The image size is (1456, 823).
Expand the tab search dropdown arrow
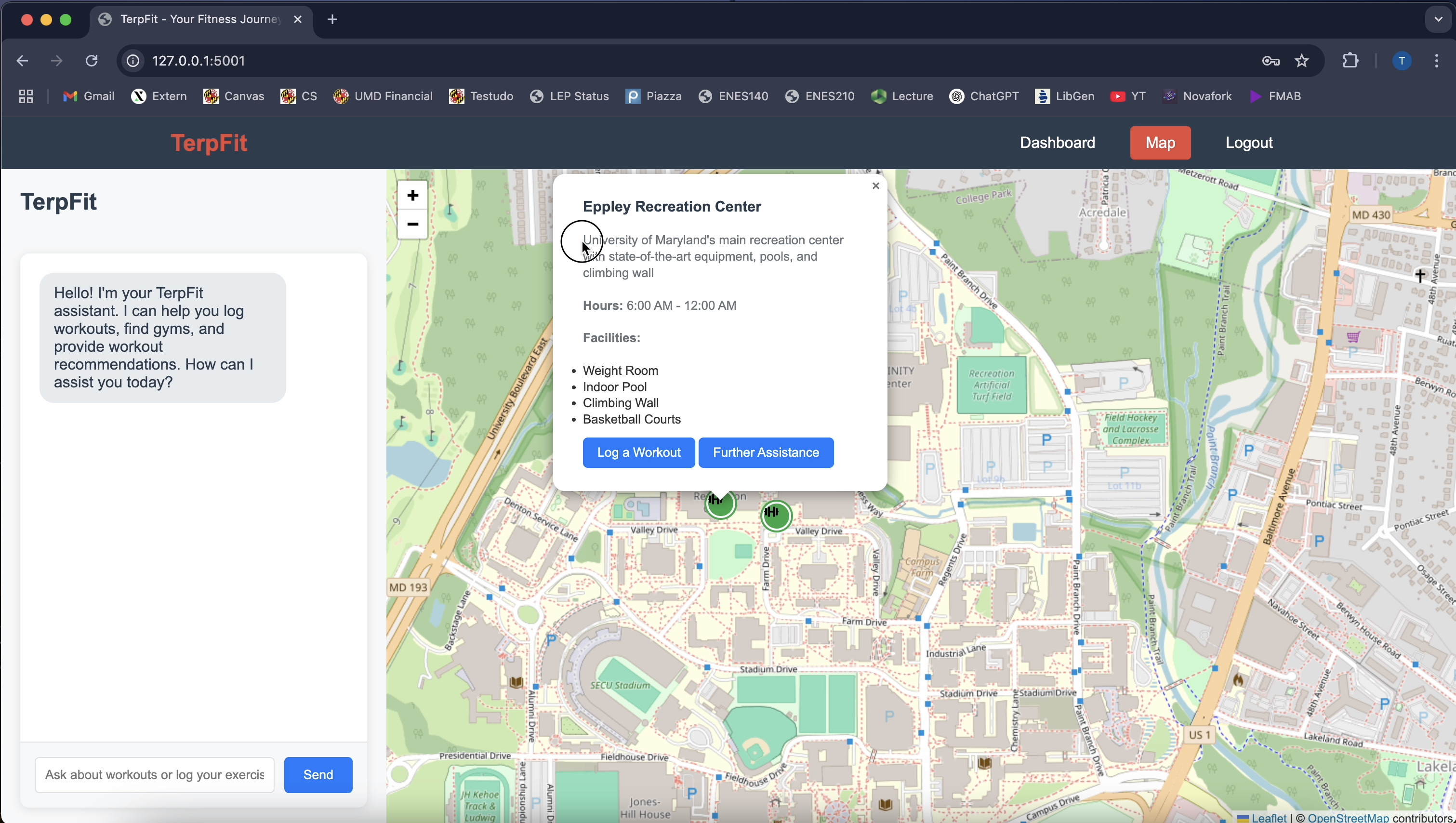tap(1438, 19)
